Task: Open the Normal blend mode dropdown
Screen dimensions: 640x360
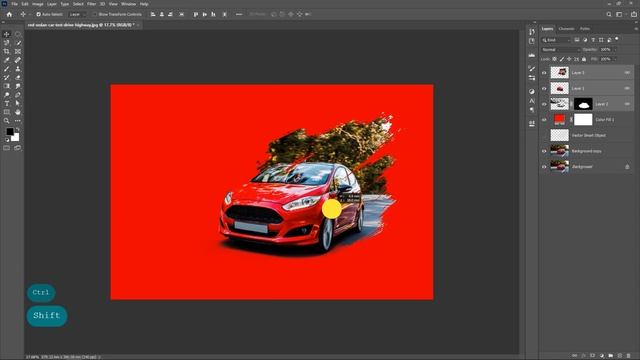Action: coord(561,49)
